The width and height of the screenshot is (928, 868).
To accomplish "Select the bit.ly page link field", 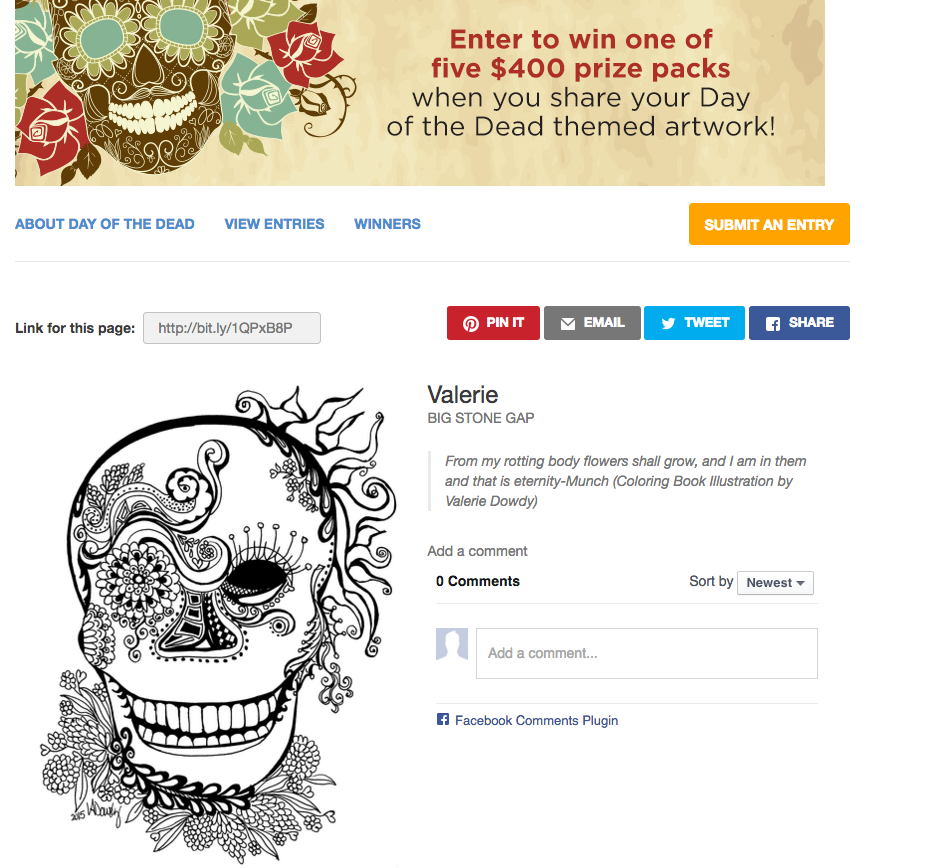I will point(232,328).
